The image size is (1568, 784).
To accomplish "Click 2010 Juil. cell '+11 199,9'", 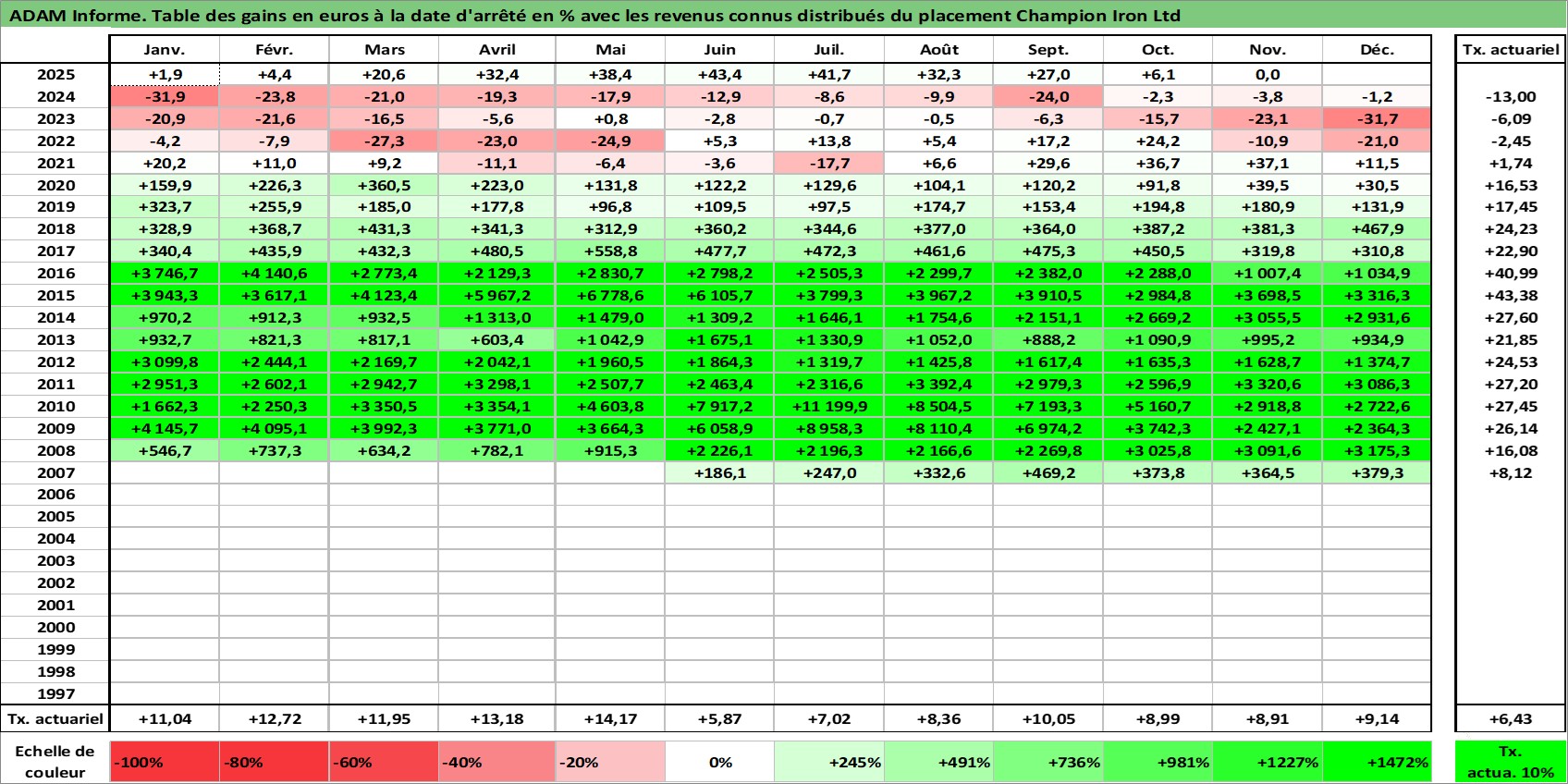I will click(829, 406).
